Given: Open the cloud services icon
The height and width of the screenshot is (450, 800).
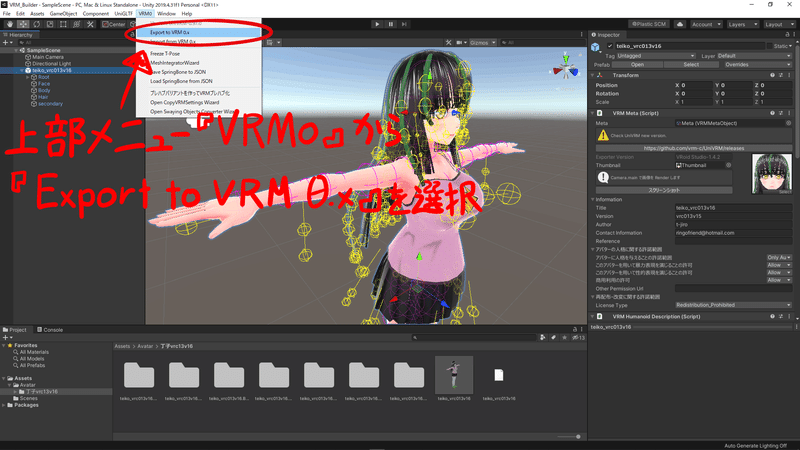Looking at the screenshot, I should pyautogui.click(x=680, y=24).
